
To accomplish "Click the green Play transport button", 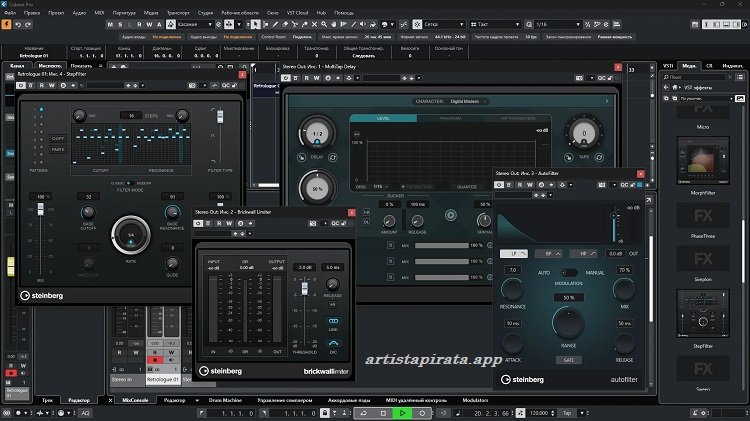I will point(402,413).
